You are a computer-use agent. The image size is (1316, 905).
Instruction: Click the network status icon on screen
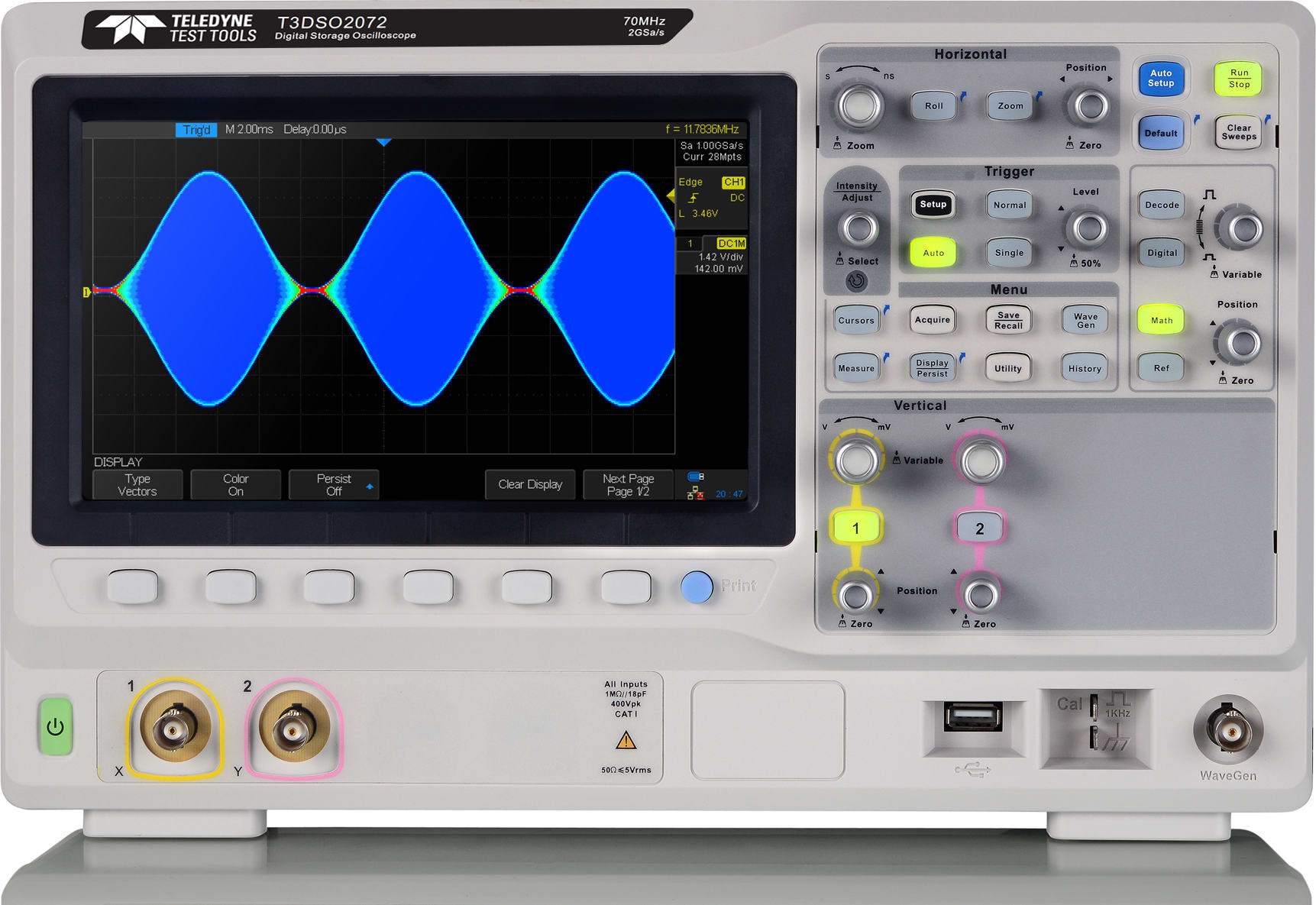point(695,493)
